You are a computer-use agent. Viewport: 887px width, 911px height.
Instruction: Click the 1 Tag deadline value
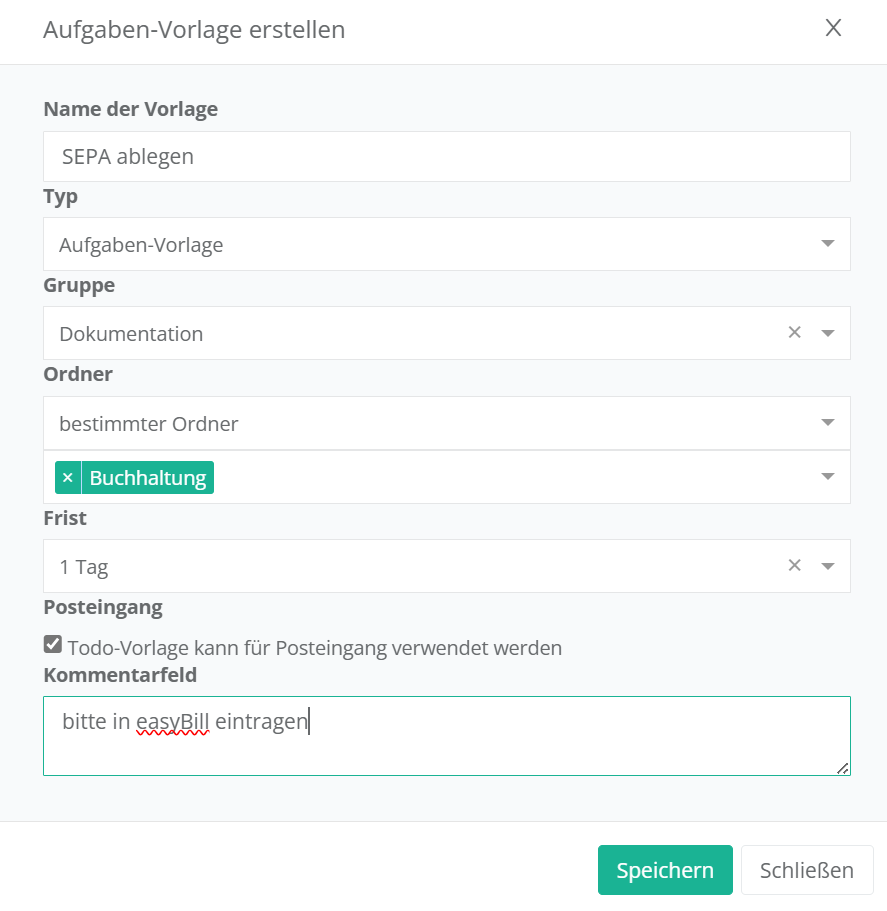click(x=84, y=567)
